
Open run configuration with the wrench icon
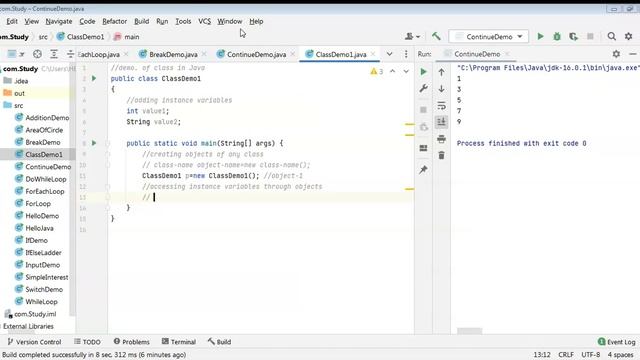pyautogui.click(x=423, y=89)
